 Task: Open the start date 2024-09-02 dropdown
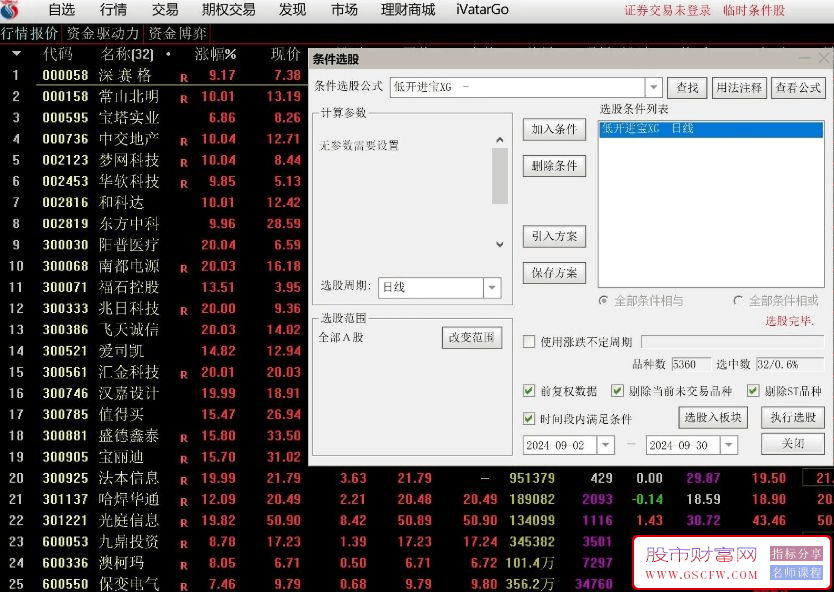point(605,445)
